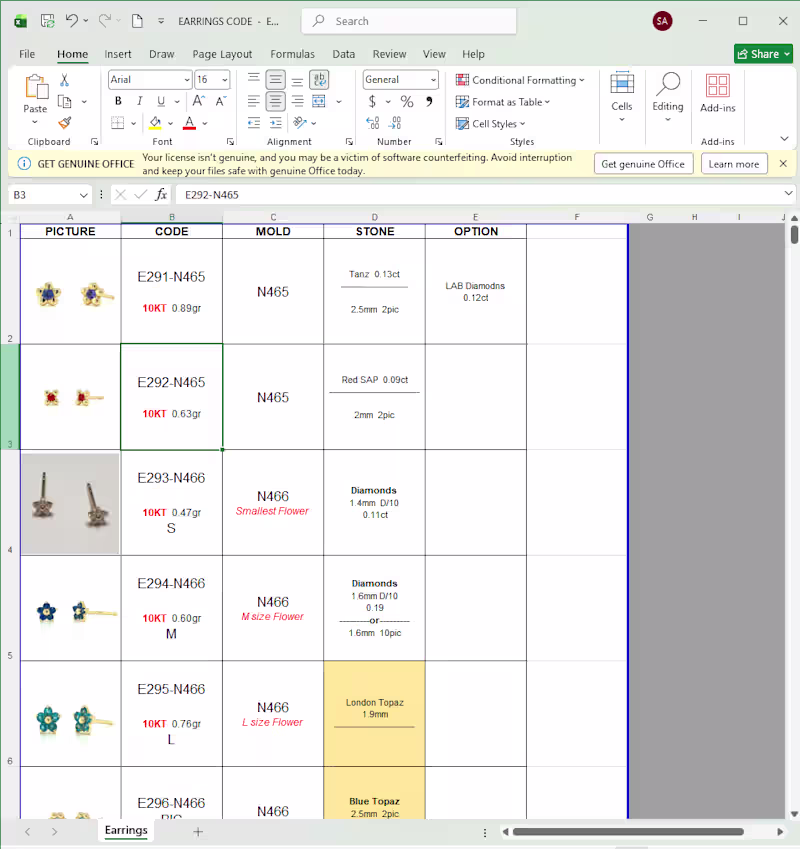Toggle Bold formatting
This screenshot has width=800, height=849.
[x=118, y=101]
